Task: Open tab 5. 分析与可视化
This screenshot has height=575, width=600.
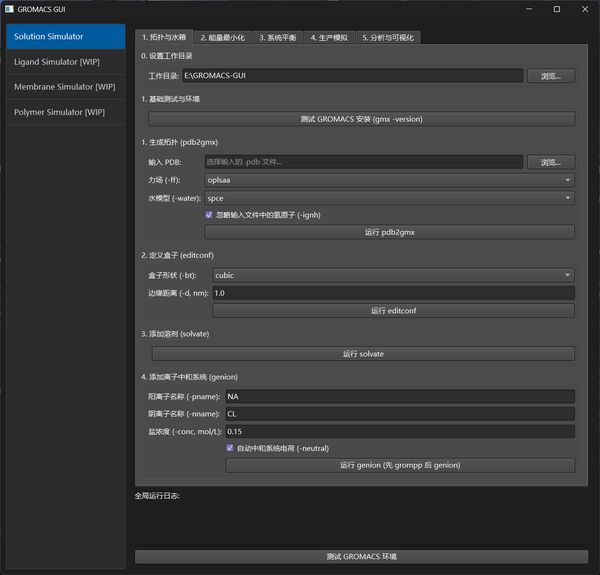Action: [x=388, y=37]
